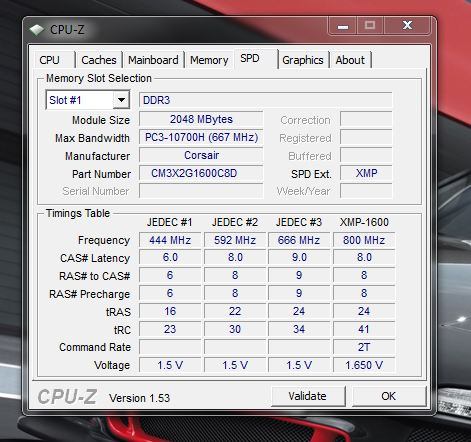Click the tRC value 23
This screenshot has width=471, height=442.
point(170,329)
